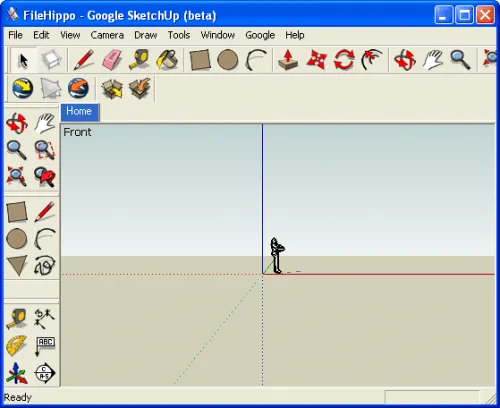Image resolution: width=500 pixels, height=408 pixels.
Task: Pick Rectangle tool in left palette
Action: (x=17, y=212)
